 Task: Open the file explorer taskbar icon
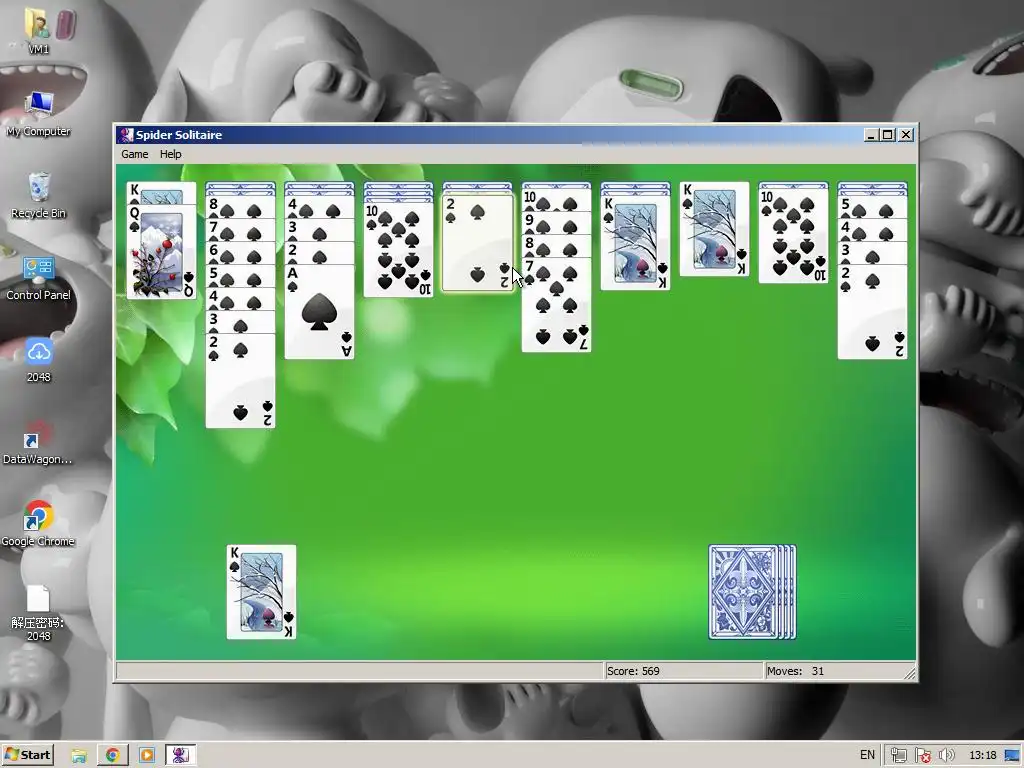coord(79,756)
